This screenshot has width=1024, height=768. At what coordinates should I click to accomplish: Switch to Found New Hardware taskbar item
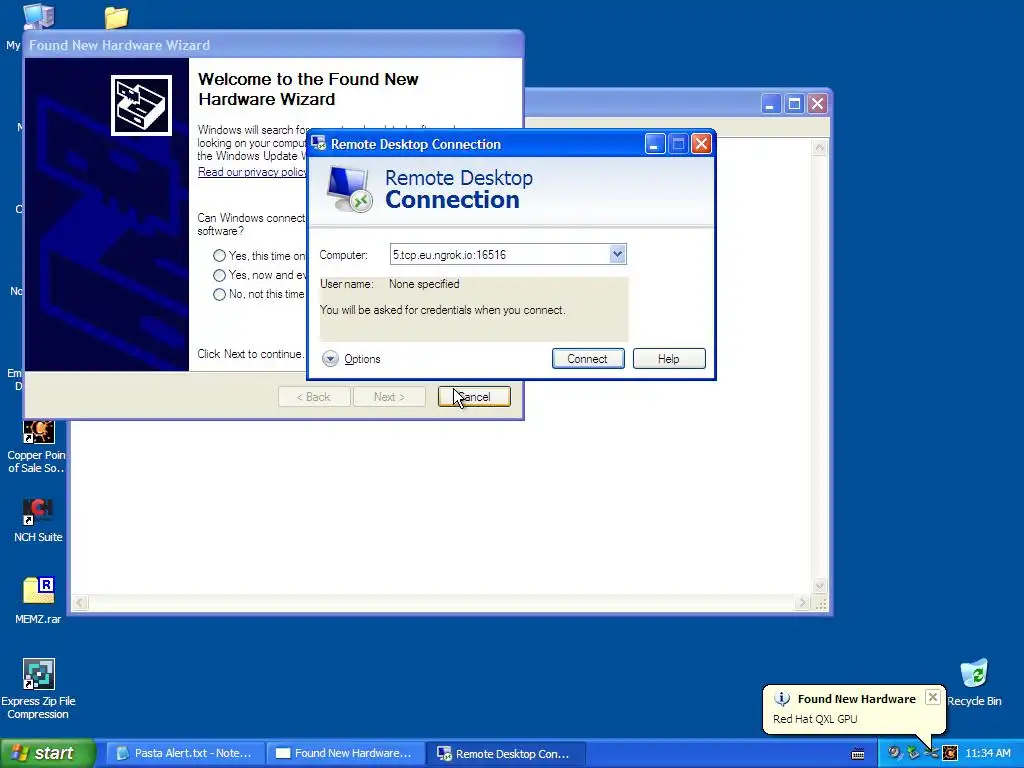(x=346, y=753)
